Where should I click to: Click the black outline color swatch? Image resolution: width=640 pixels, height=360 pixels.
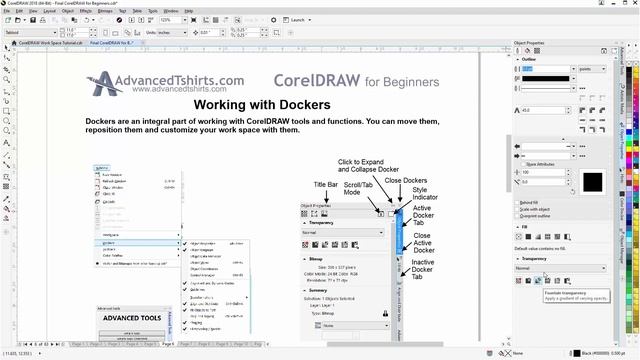click(x=546, y=78)
